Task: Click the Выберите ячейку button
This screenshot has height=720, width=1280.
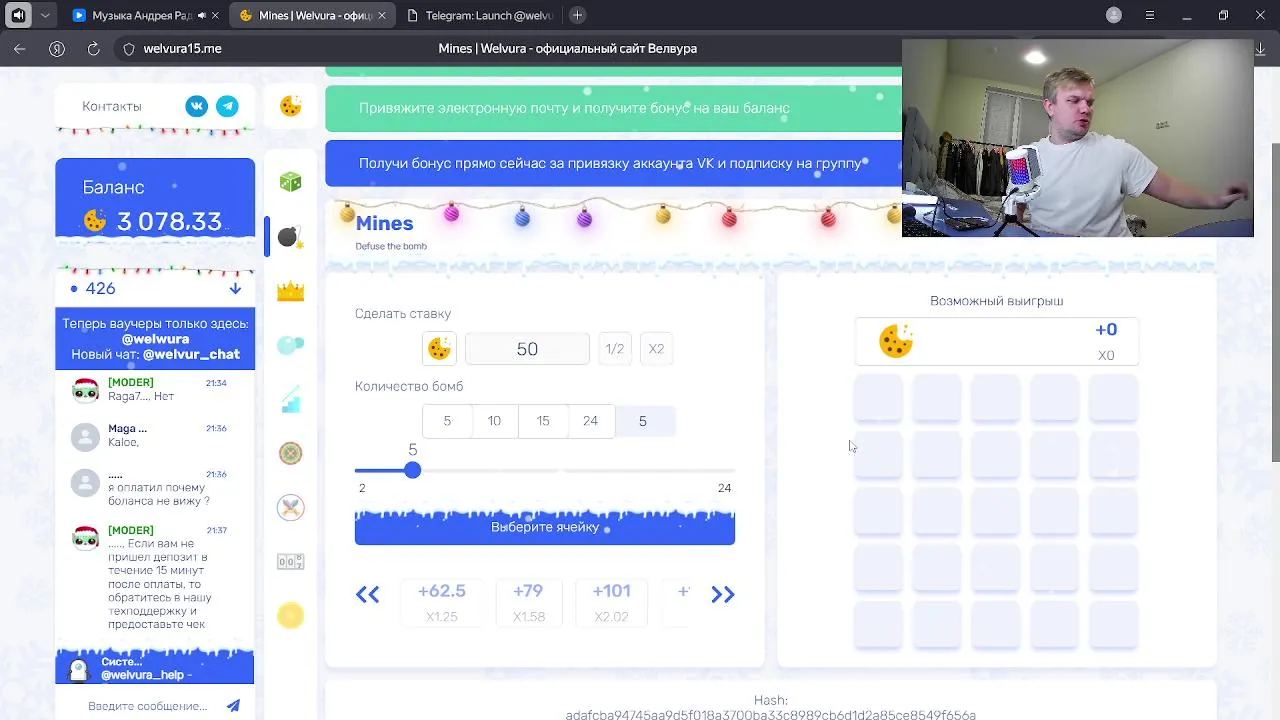Action: (x=545, y=527)
